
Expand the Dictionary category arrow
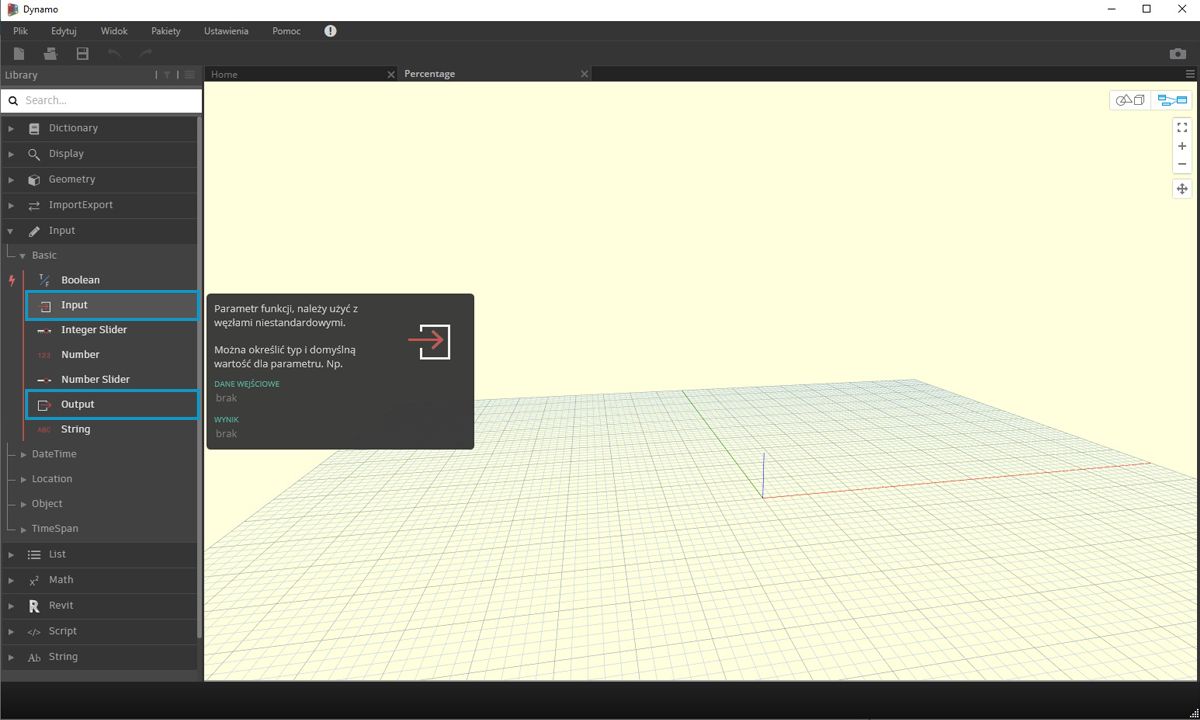click(x=11, y=128)
